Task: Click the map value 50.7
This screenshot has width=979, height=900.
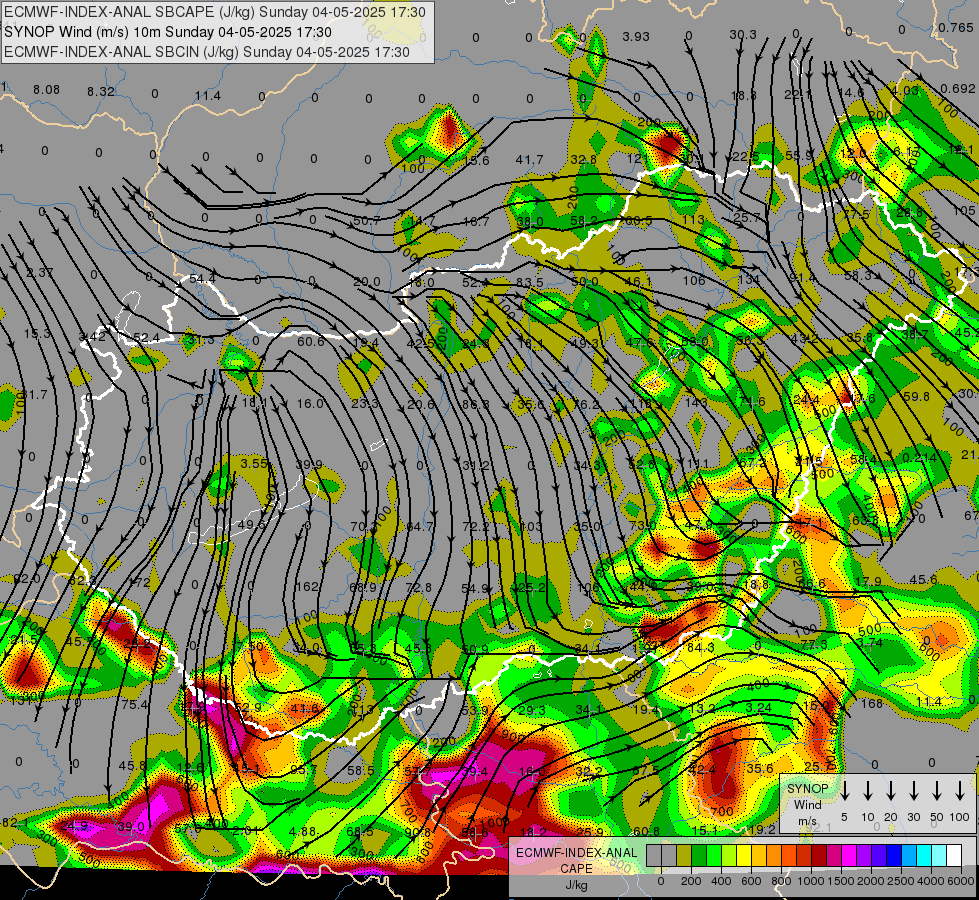Action: [367, 221]
